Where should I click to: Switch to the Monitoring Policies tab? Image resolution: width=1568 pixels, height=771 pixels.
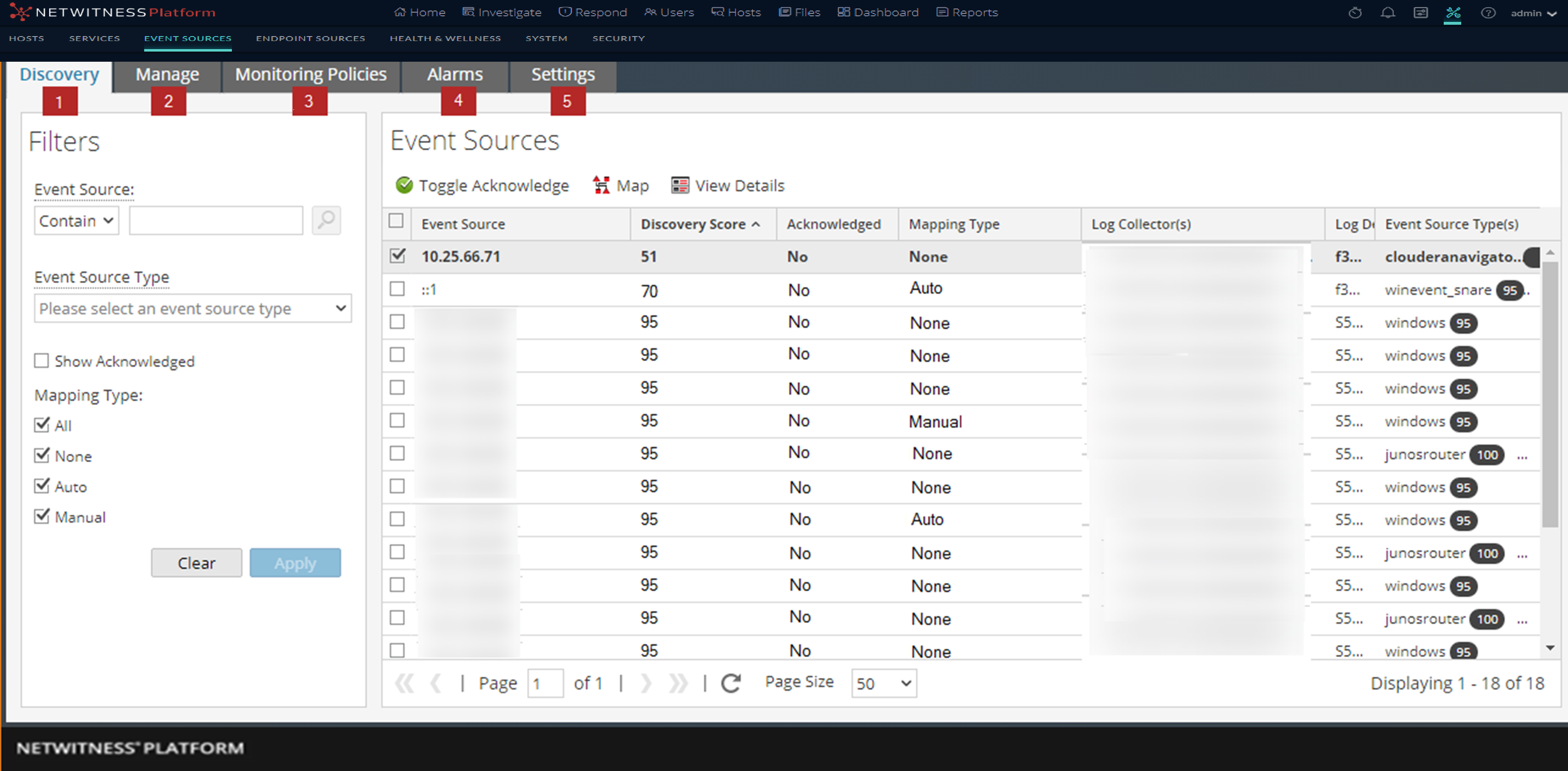[x=310, y=74]
